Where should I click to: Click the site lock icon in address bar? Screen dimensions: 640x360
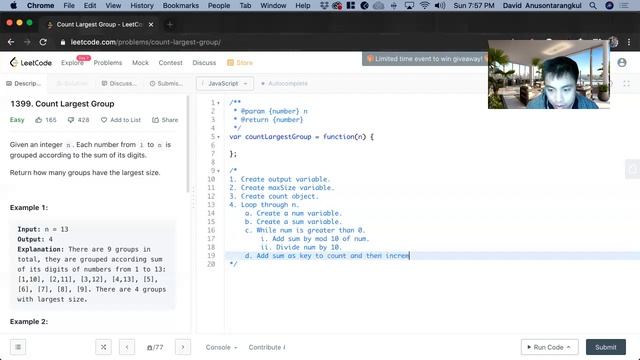tap(62, 42)
